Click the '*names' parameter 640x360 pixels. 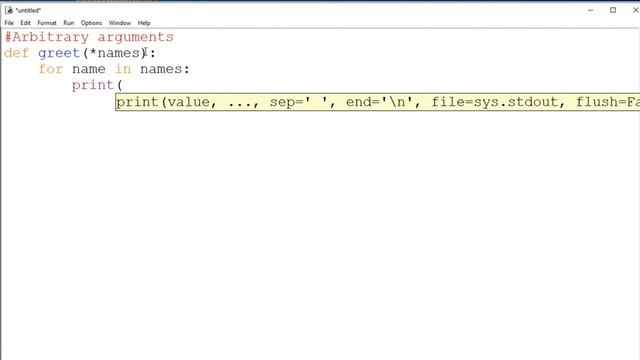pos(115,53)
